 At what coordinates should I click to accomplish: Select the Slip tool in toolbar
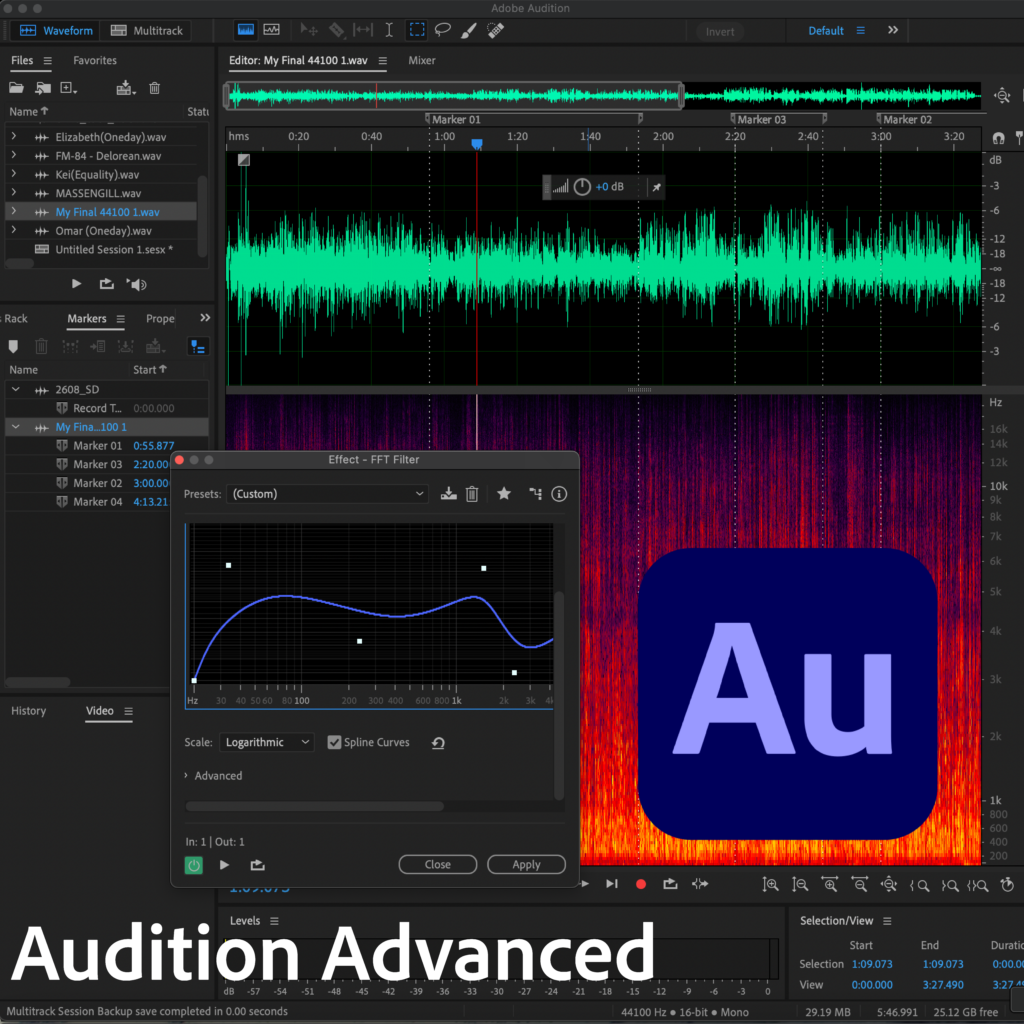point(362,30)
